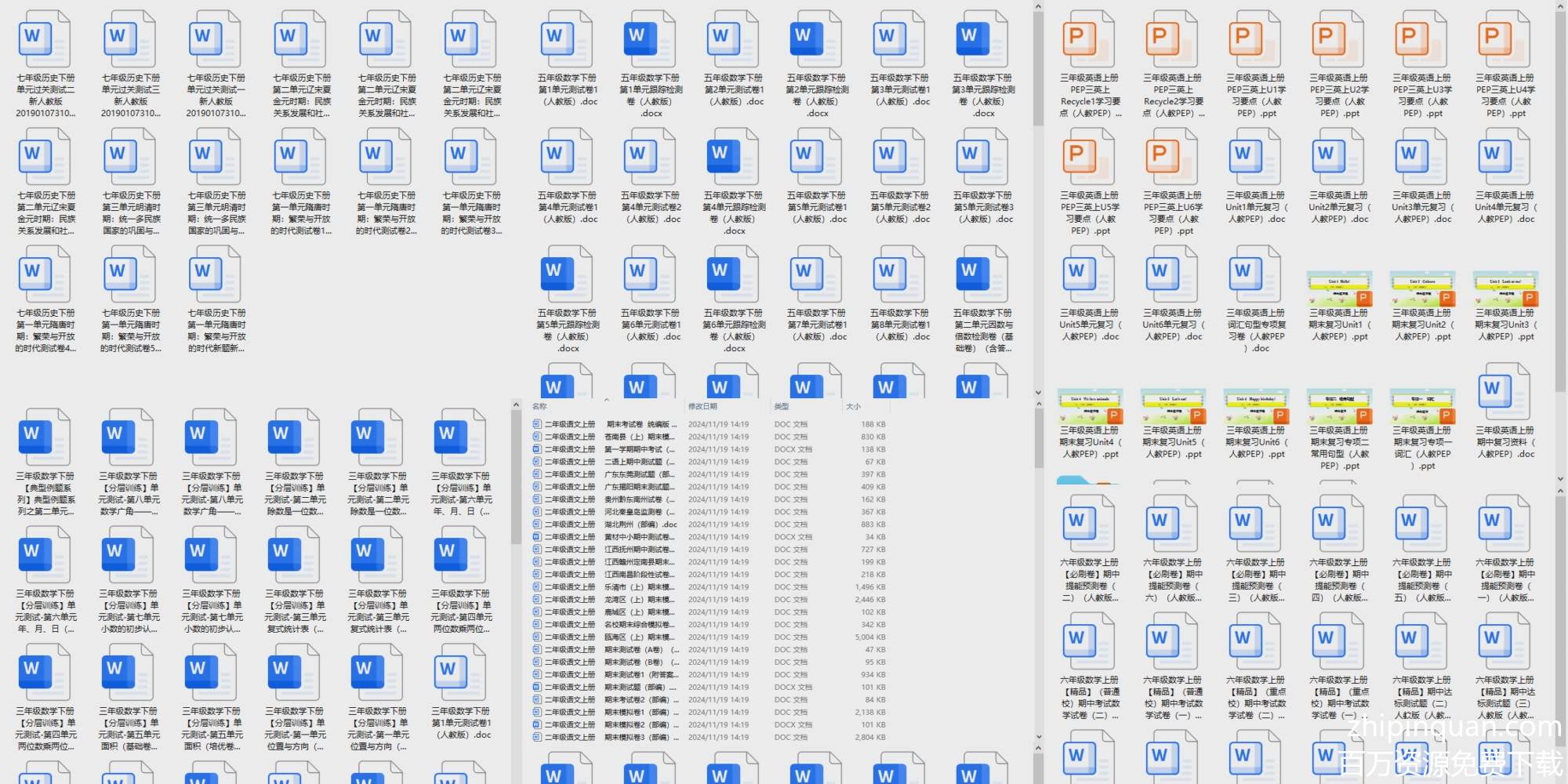Select the 三年级英语上册 Recycle2 PowerPoint file icon

(x=1172, y=39)
